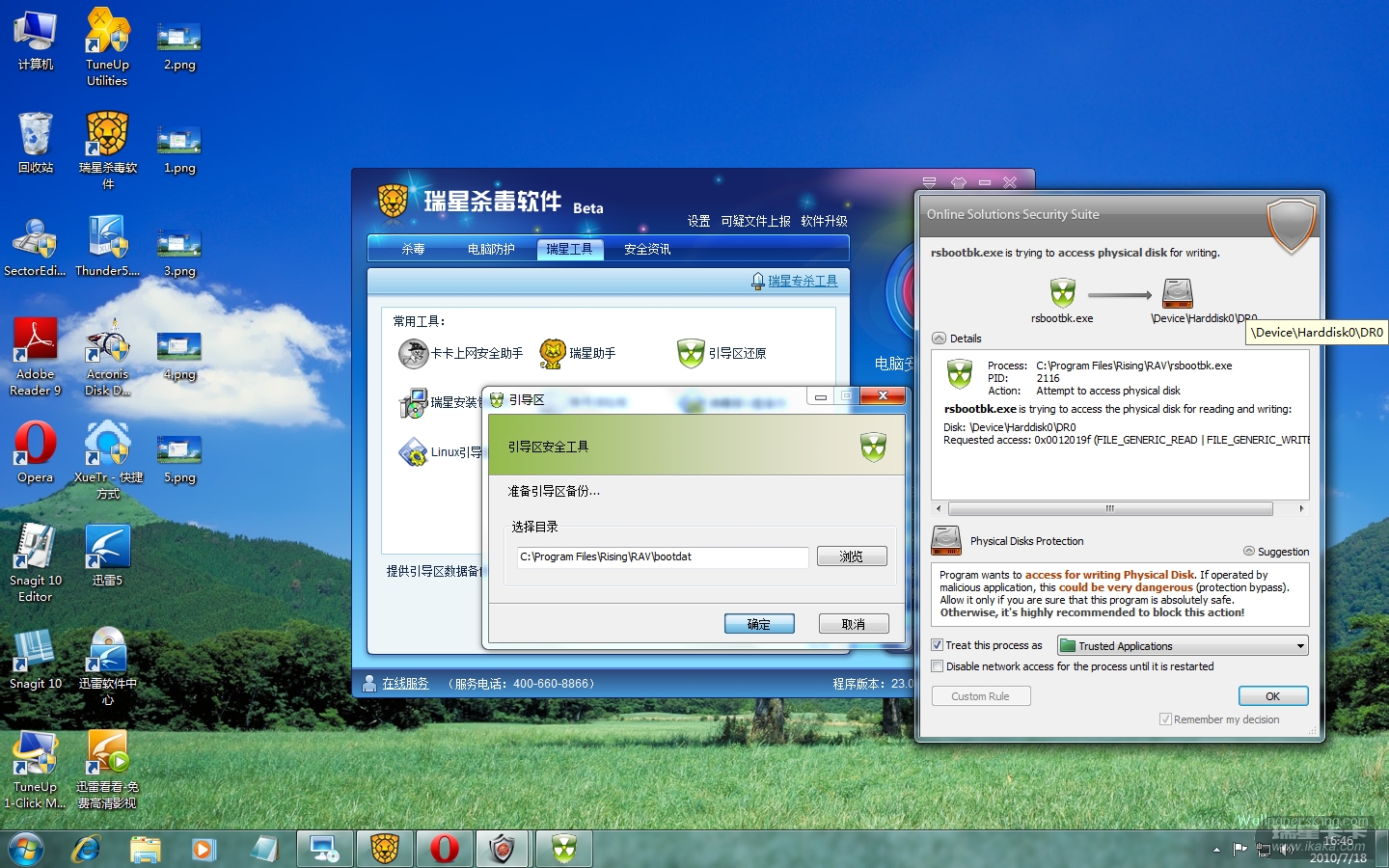1389x868 pixels.
Task: Open Internet Explorer from the taskbar
Action: tap(86, 849)
